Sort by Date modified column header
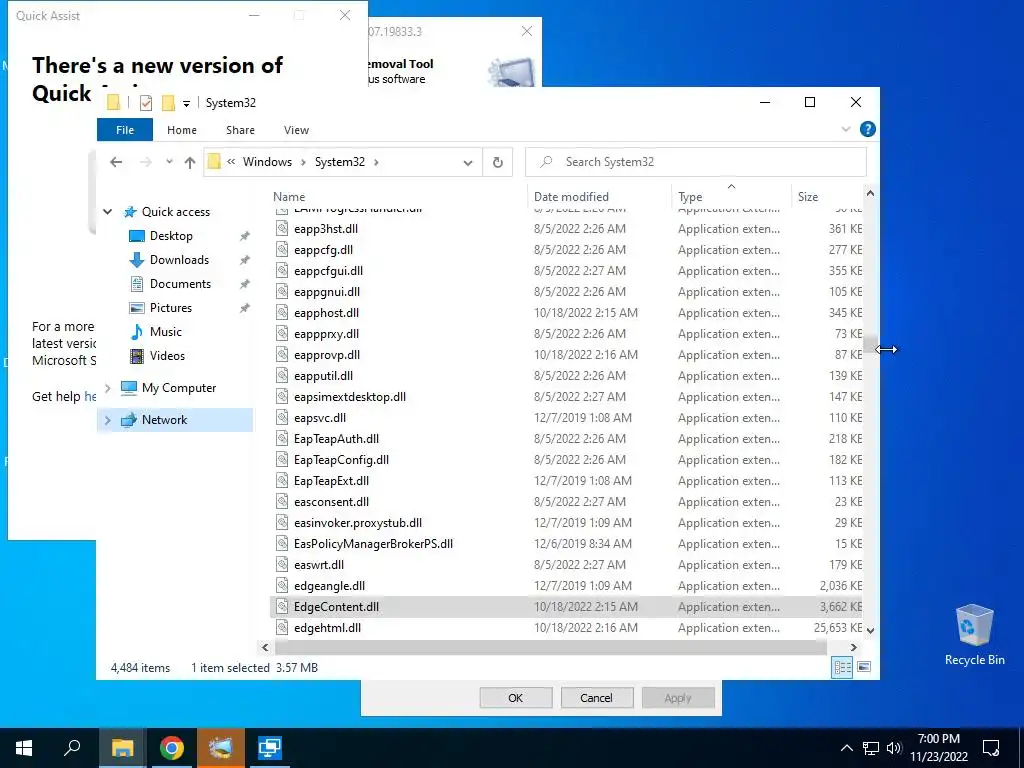The image size is (1024, 768). [571, 197]
